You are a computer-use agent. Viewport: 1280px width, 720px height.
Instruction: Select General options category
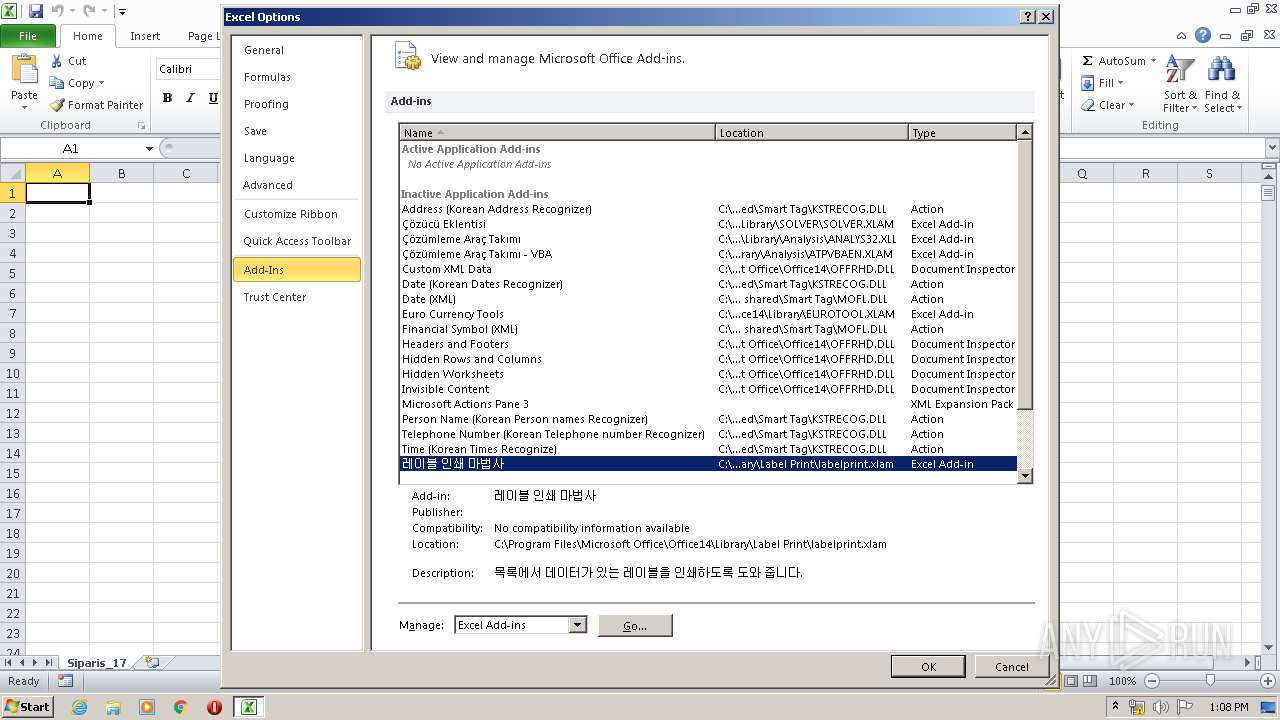[x=296, y=50]
